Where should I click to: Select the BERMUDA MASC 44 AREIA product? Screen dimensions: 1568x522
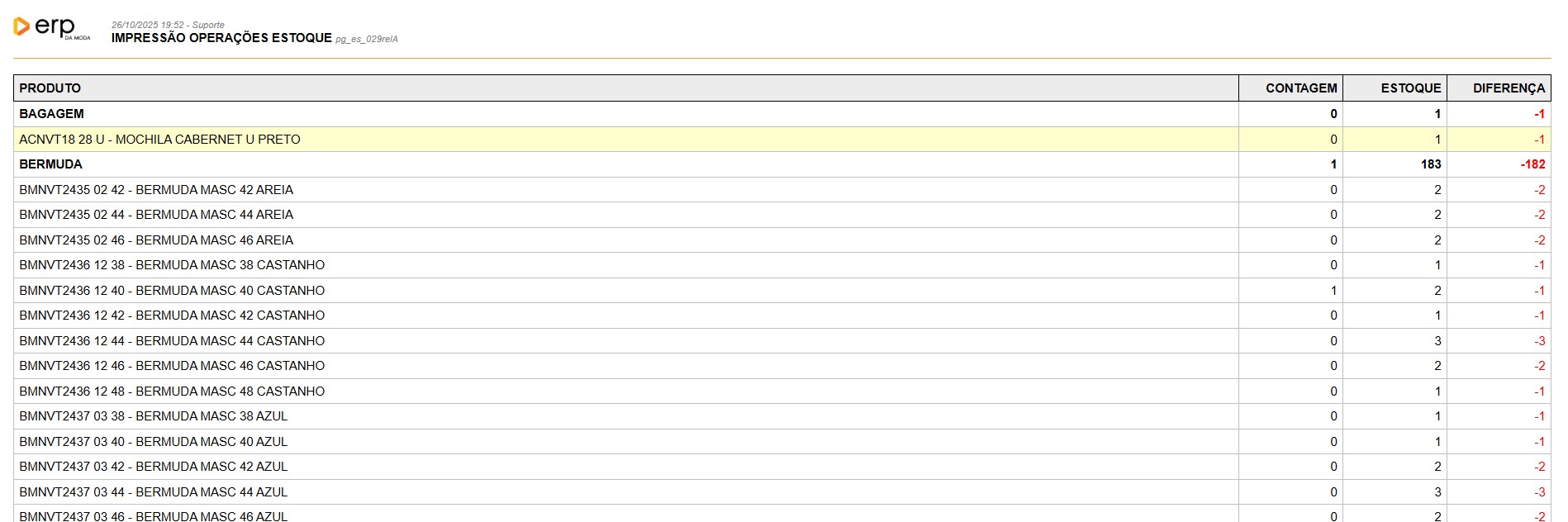pyautogui.click(x=156, y=215)
